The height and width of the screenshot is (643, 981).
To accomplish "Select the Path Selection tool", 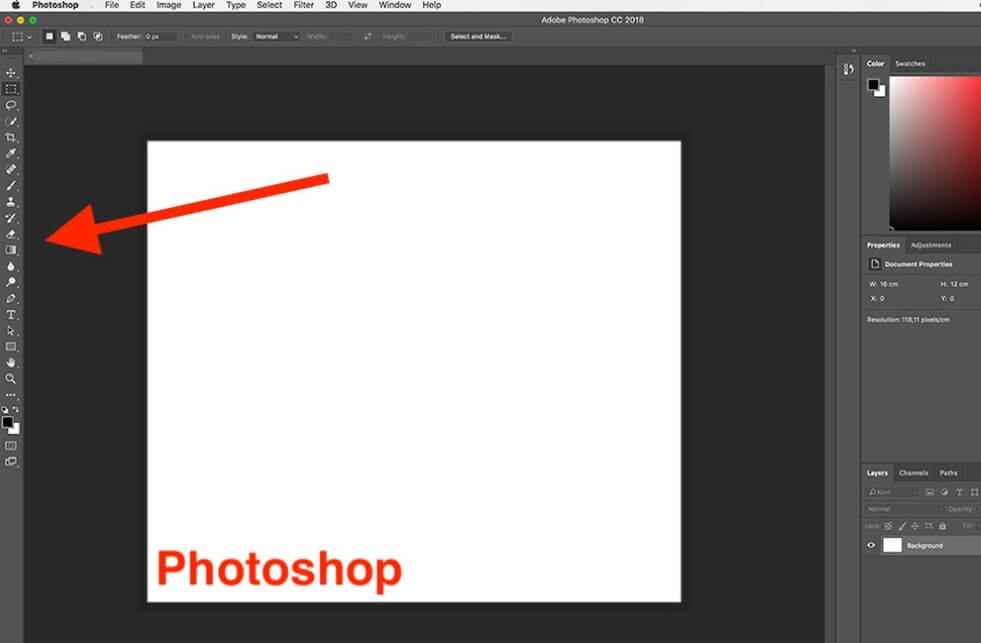I will [11, 331].
